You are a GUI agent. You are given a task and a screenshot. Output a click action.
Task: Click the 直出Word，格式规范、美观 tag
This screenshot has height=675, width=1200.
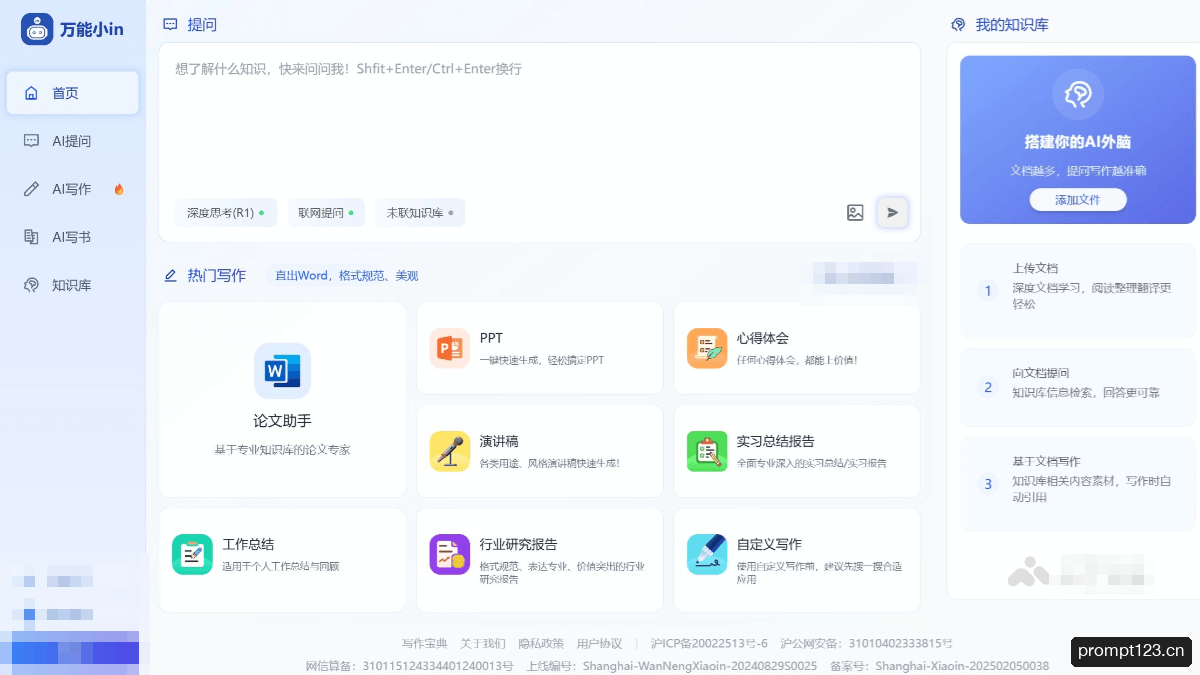pos(347,275)
